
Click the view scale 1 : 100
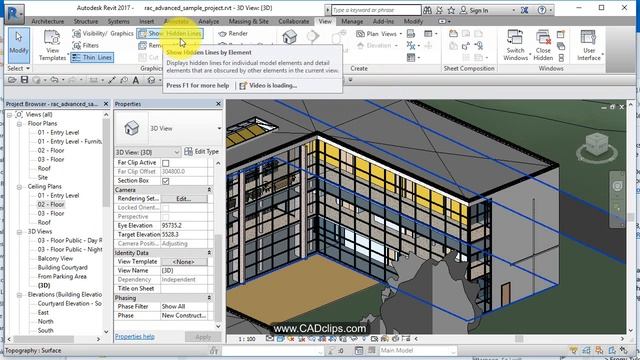click(247, 339)
